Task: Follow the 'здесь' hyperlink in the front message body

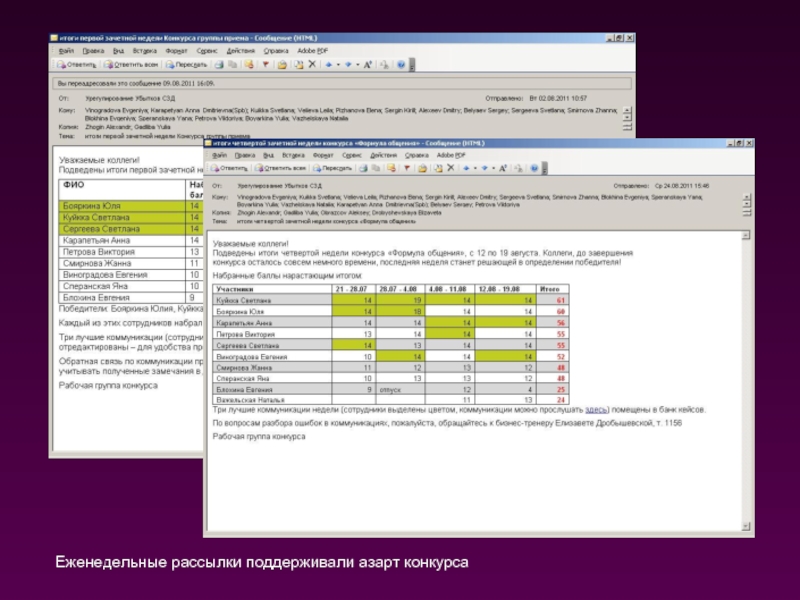Action: point(595,410)
